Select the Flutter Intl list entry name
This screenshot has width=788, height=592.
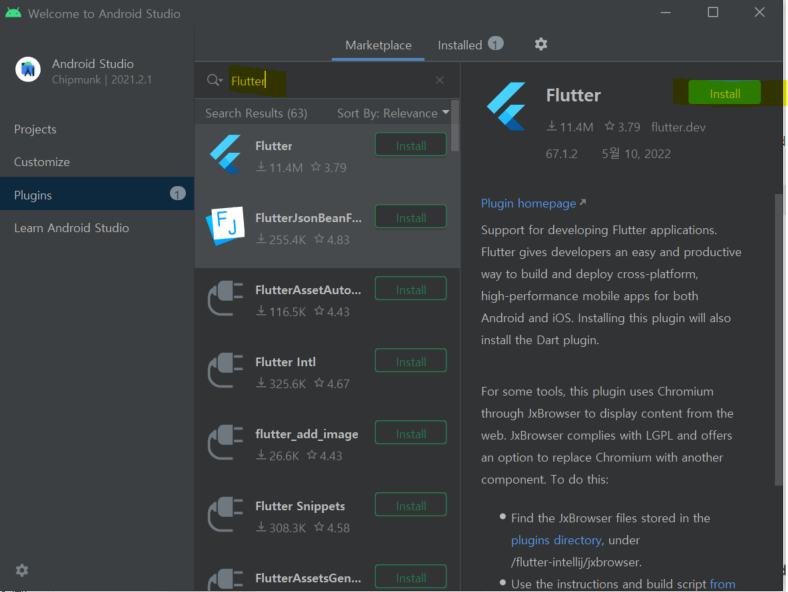(x=285, y=362)
